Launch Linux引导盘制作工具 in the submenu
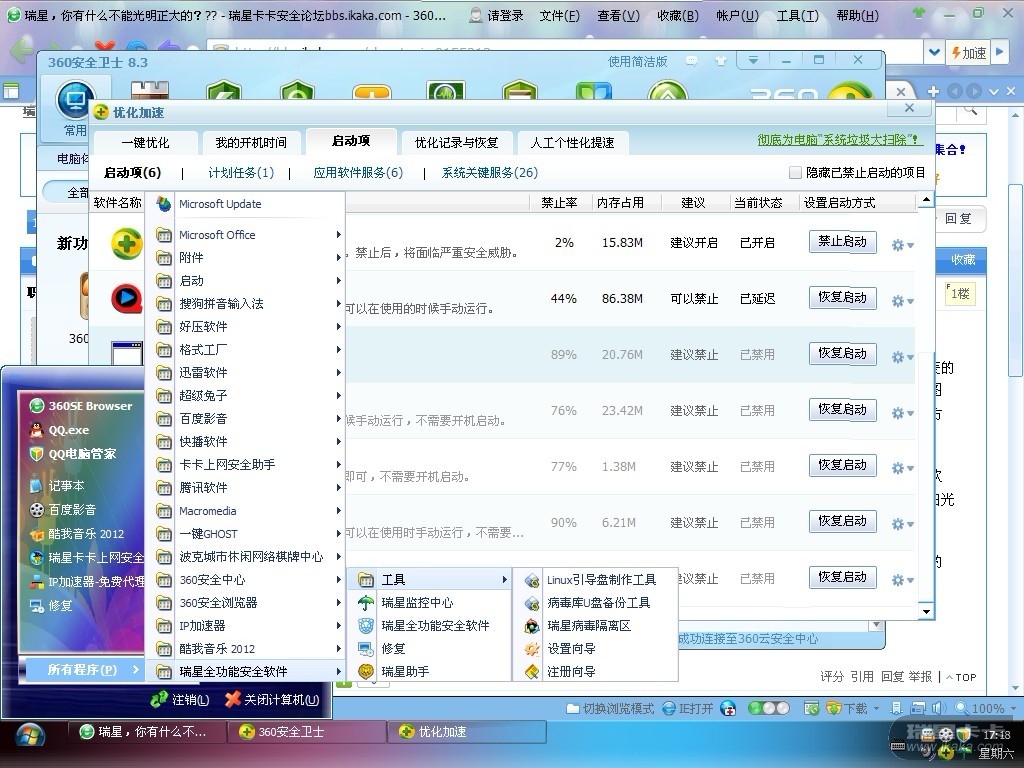 tap(600, 580)
